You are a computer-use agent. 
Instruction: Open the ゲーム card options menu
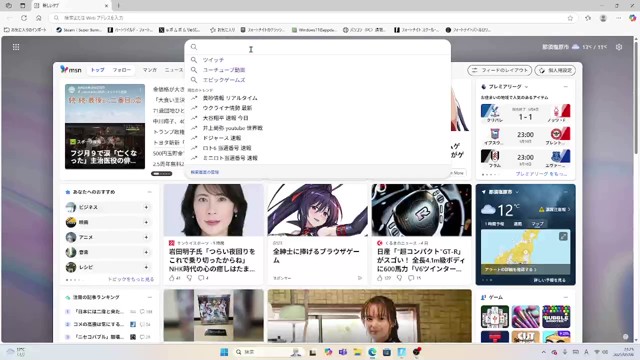(566, 297)
